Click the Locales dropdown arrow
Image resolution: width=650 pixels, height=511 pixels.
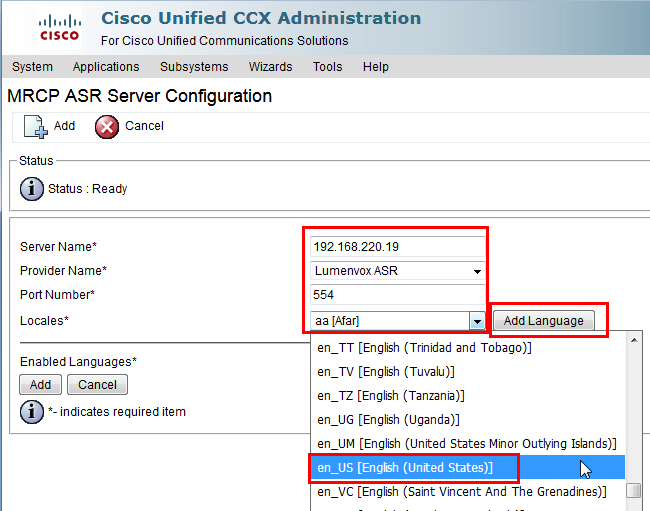[x=477, y=321]
